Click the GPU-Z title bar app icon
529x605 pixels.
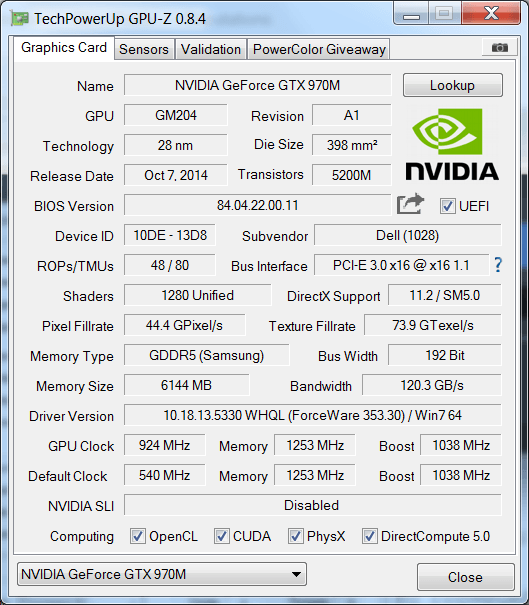pyautogui.click(x=20, y=19)
